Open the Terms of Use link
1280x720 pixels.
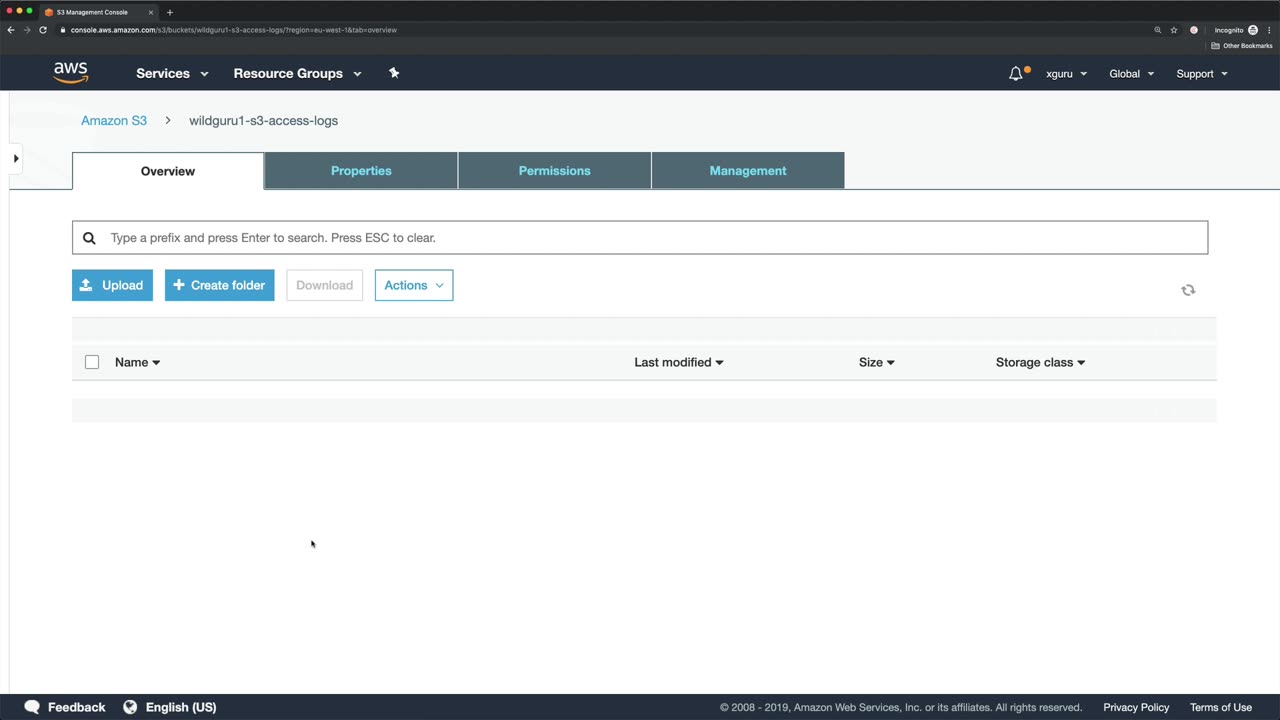click(1221, 707)
